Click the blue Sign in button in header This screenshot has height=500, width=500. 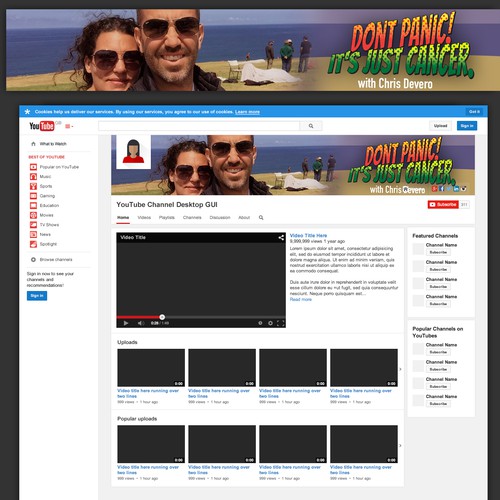coord(467,126)
